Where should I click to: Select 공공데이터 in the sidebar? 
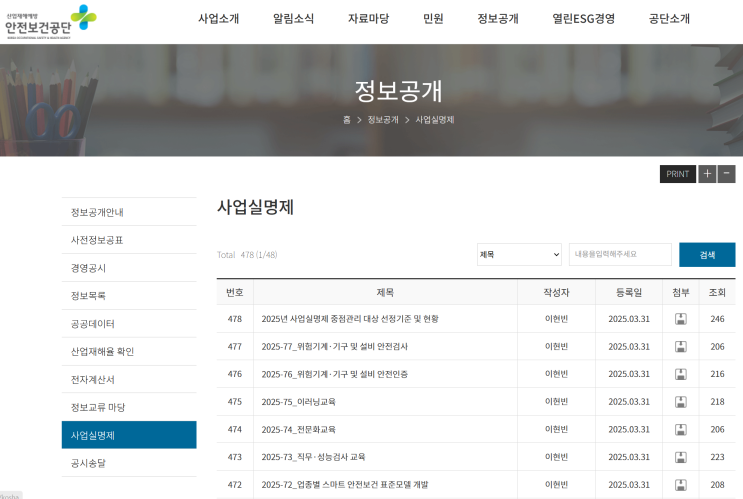(129, 324)
